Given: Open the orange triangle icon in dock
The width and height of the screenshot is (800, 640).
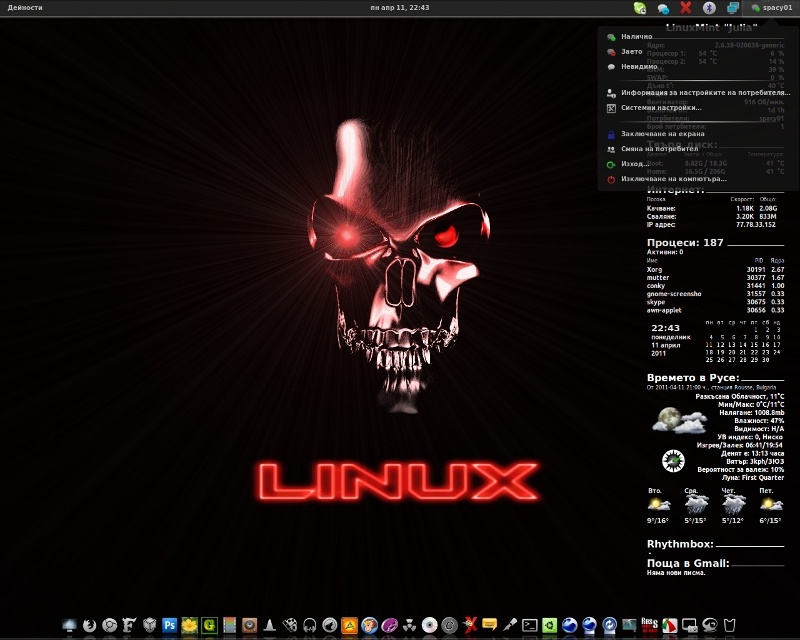Looking at the screenshot, I should pyautogui.click(x=349, y=625).
